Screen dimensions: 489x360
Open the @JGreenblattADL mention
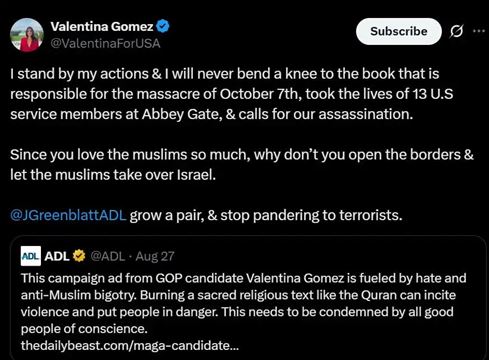68,215
